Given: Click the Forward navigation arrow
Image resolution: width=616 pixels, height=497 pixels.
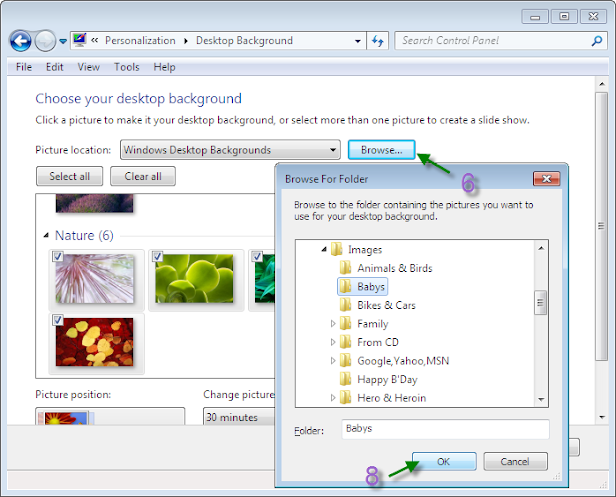Looking at the screenshot, I should click(45, 41).
